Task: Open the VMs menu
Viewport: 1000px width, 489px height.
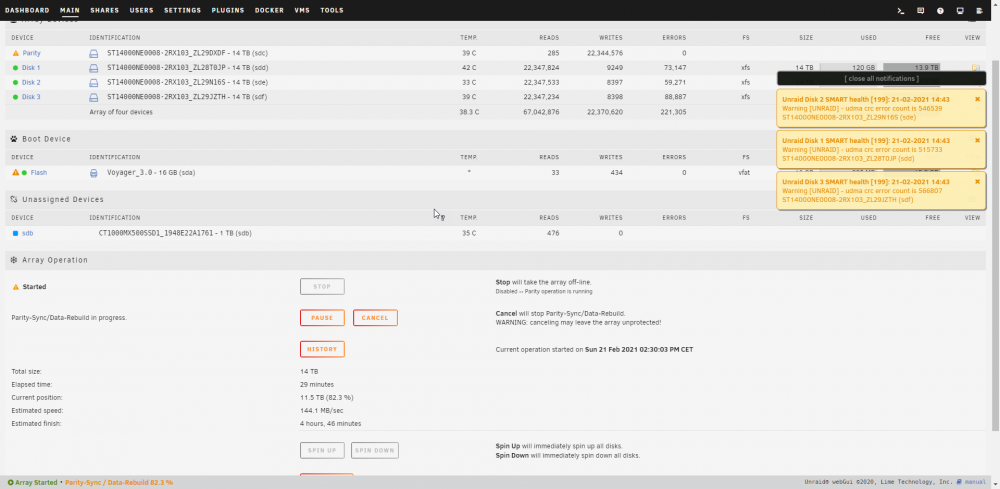Action: tap(302, 11)
